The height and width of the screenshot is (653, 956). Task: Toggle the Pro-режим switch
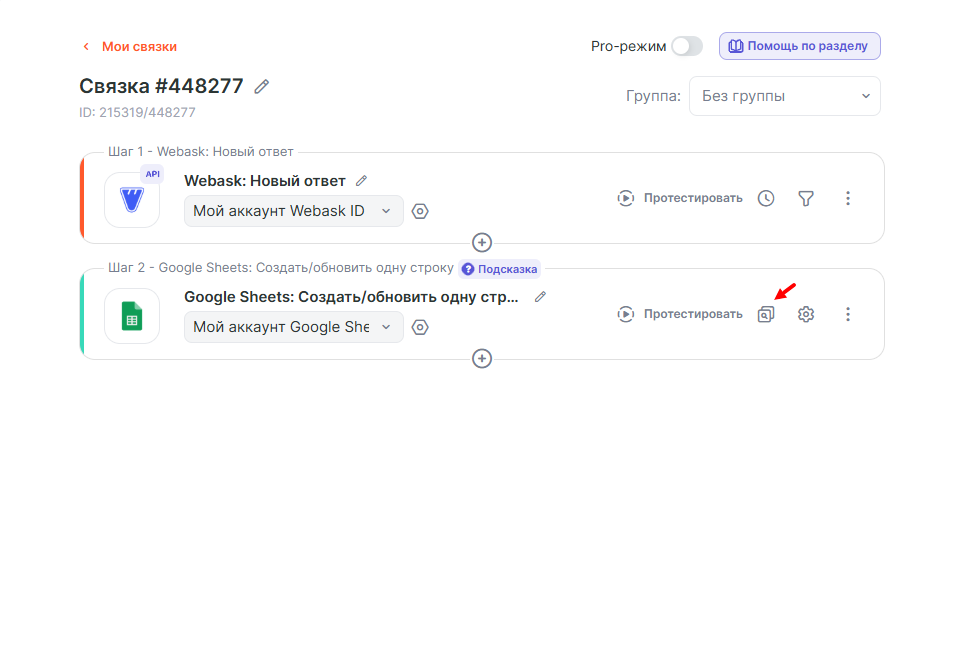(686, 46)
